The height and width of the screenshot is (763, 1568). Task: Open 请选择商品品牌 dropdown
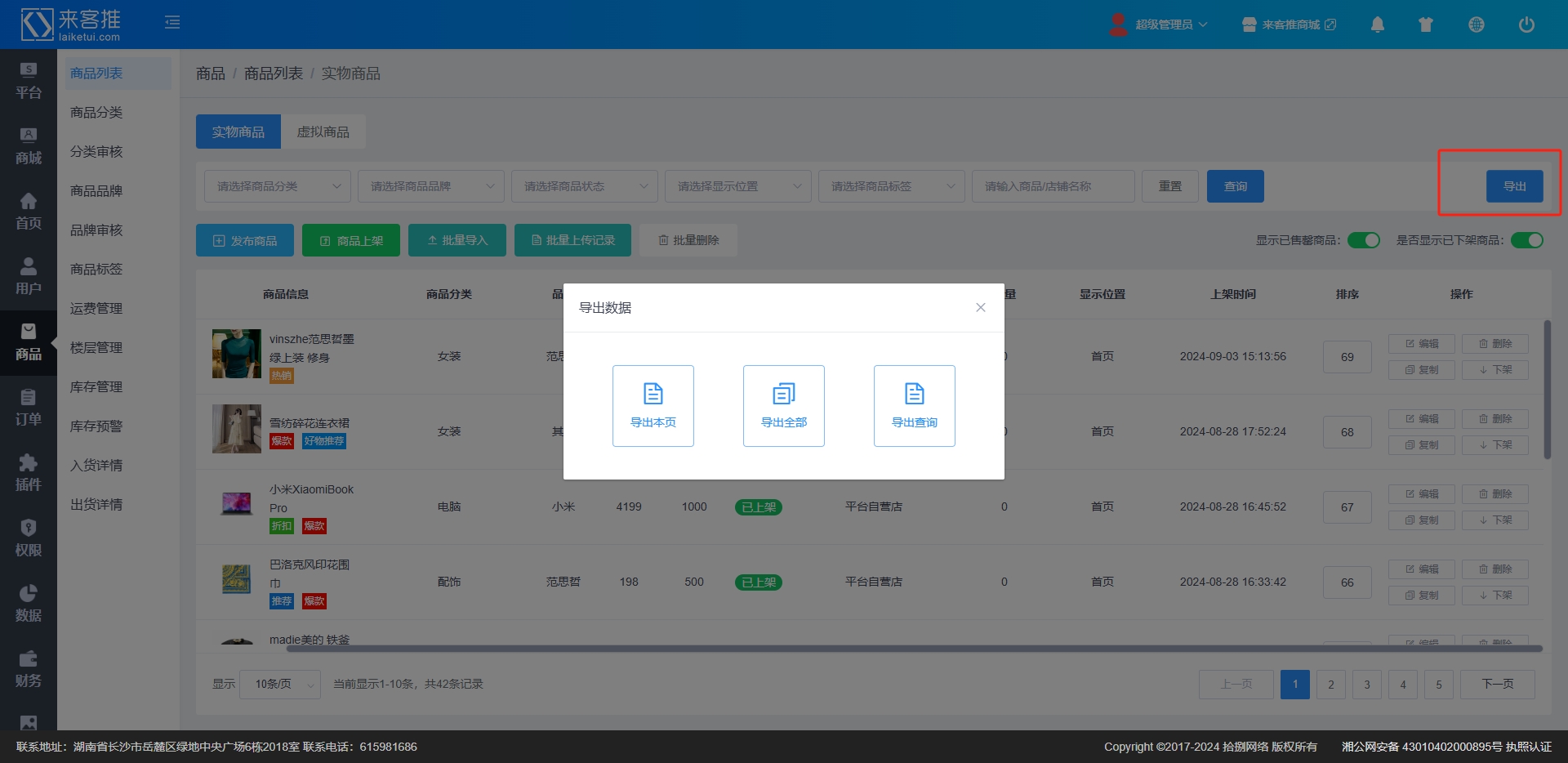pos(431,186)
